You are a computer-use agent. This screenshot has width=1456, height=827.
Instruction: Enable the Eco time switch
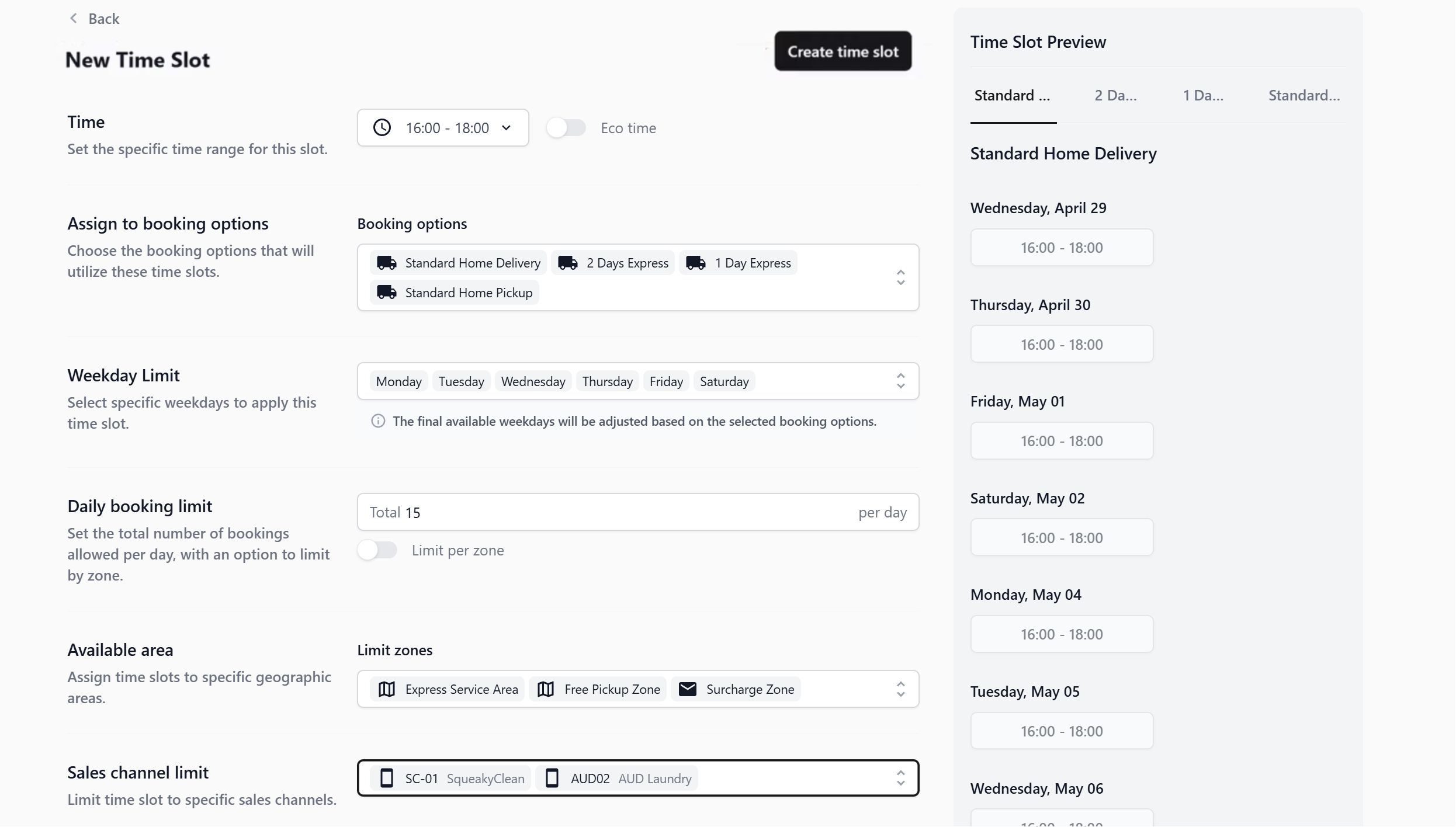pyautogui.click(x=566, y=128)
